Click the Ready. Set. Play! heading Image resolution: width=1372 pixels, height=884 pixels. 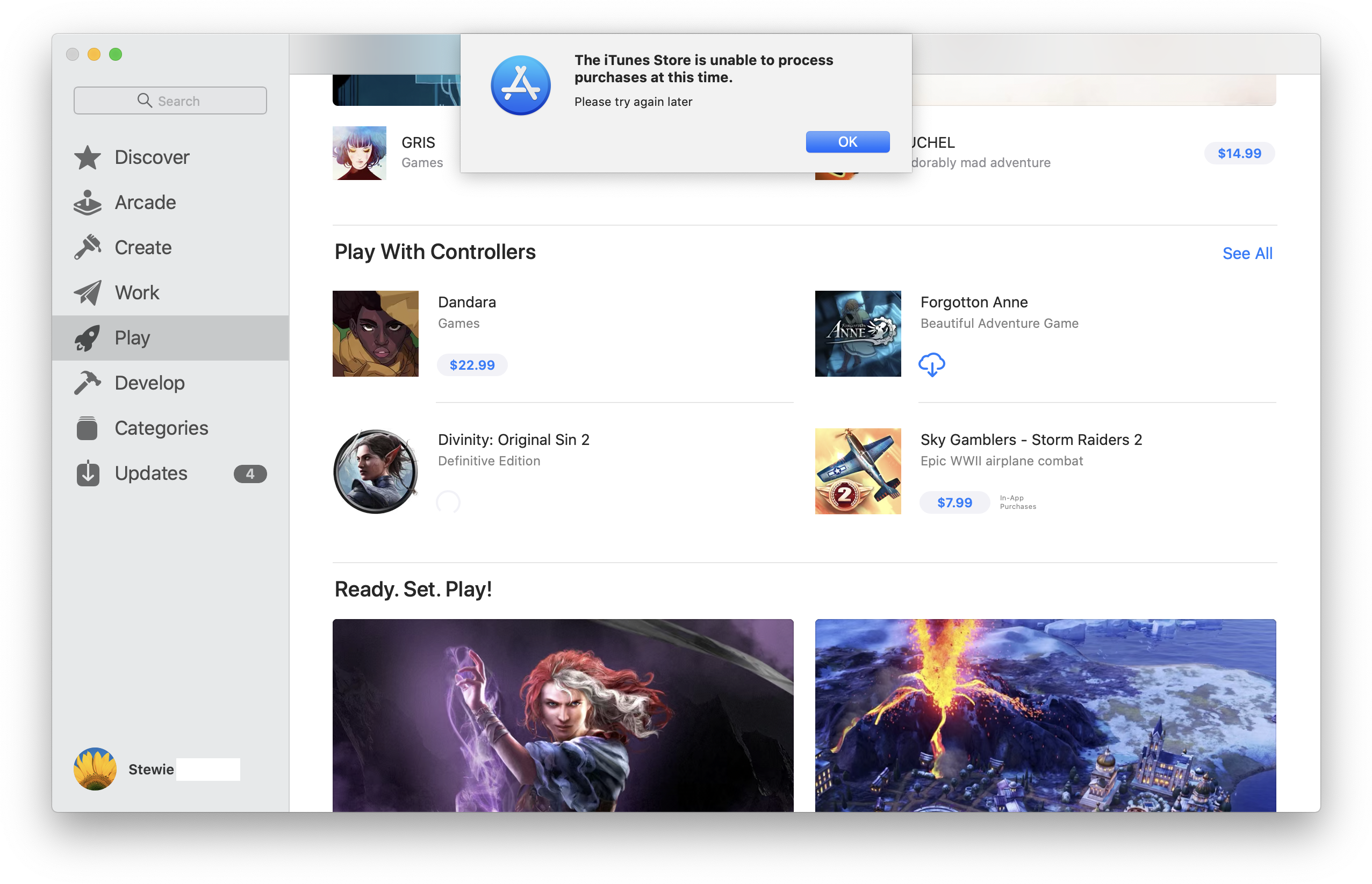click(413, 589)
